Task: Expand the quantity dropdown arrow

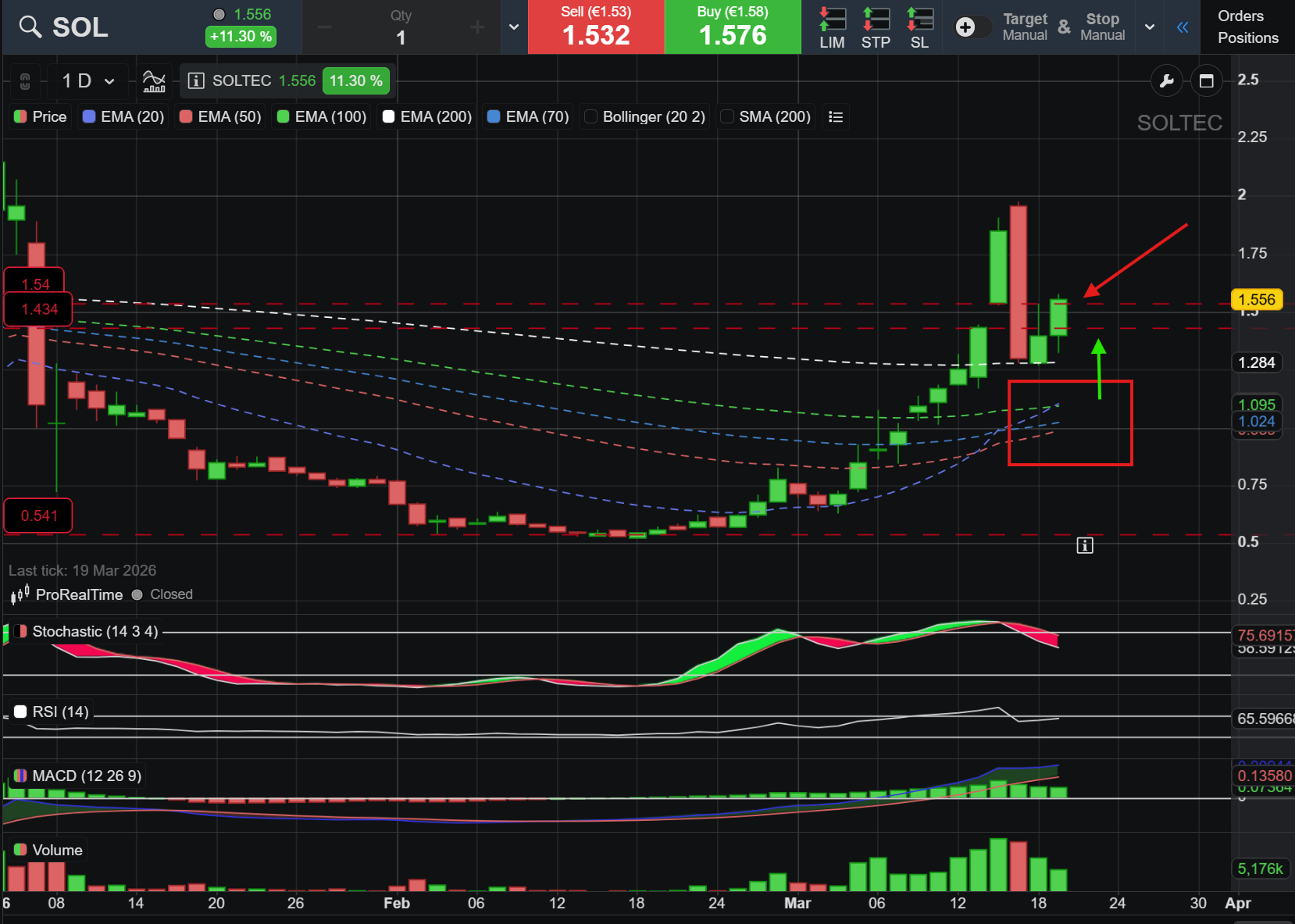Action: coord(514,27)
